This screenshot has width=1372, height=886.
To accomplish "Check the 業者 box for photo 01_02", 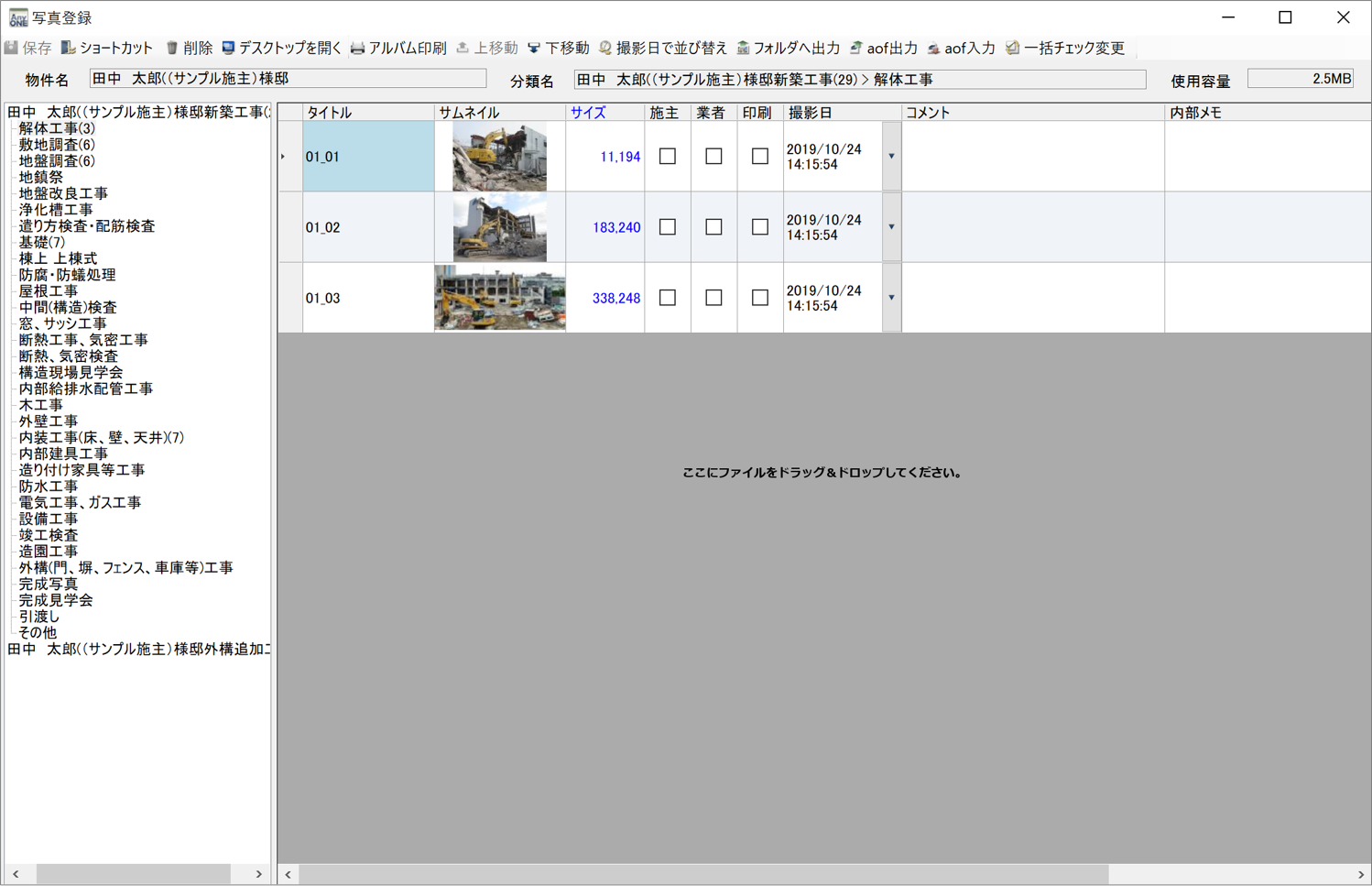I will [713, 226].
